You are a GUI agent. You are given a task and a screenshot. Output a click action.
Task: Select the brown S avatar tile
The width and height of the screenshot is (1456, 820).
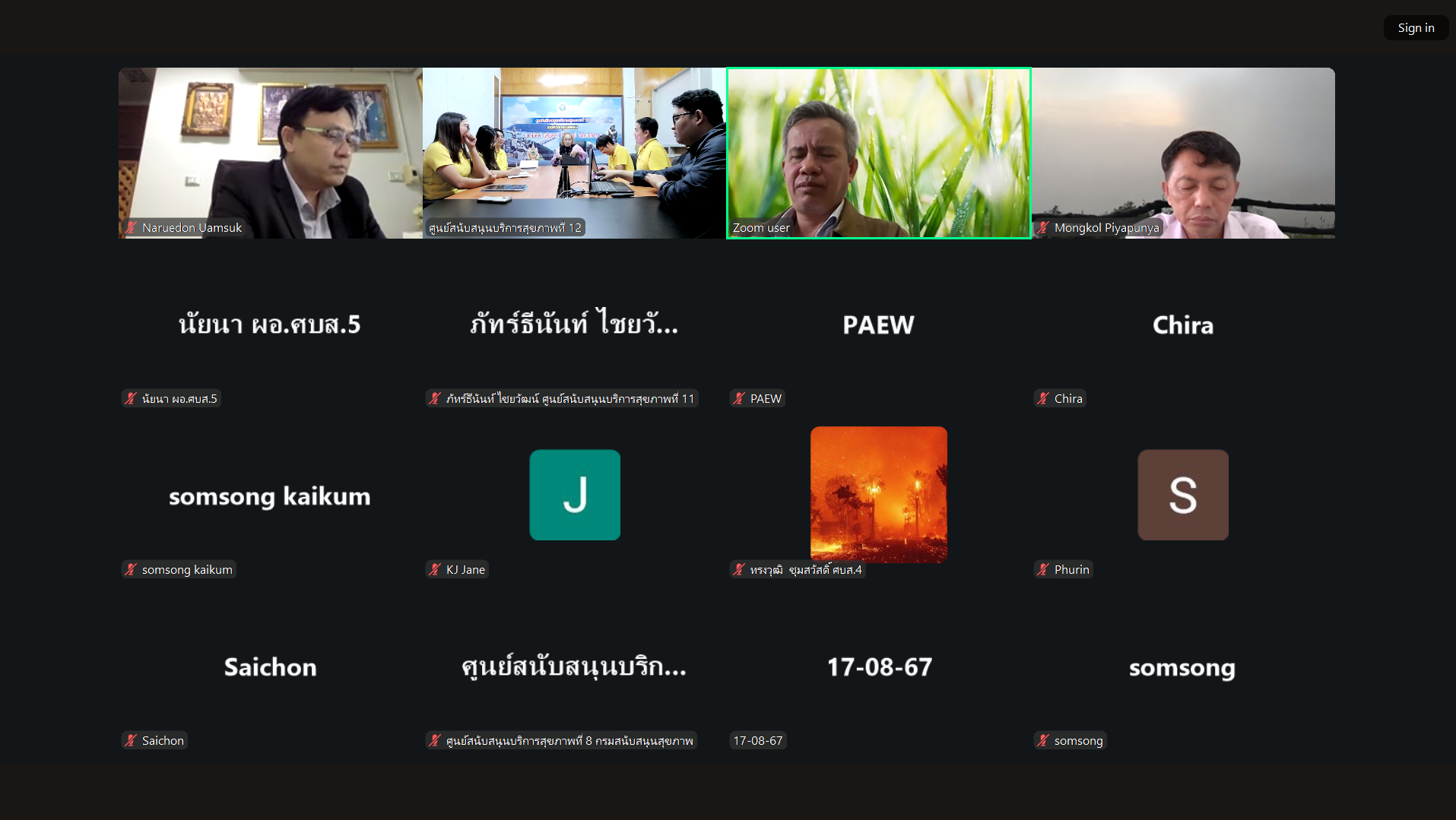pyautogui.click(x=1183, y=495)
